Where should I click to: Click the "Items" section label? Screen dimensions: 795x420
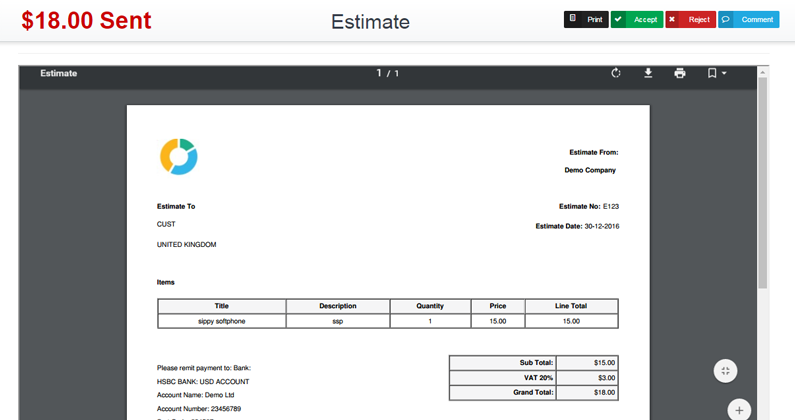tap(165, 282)
